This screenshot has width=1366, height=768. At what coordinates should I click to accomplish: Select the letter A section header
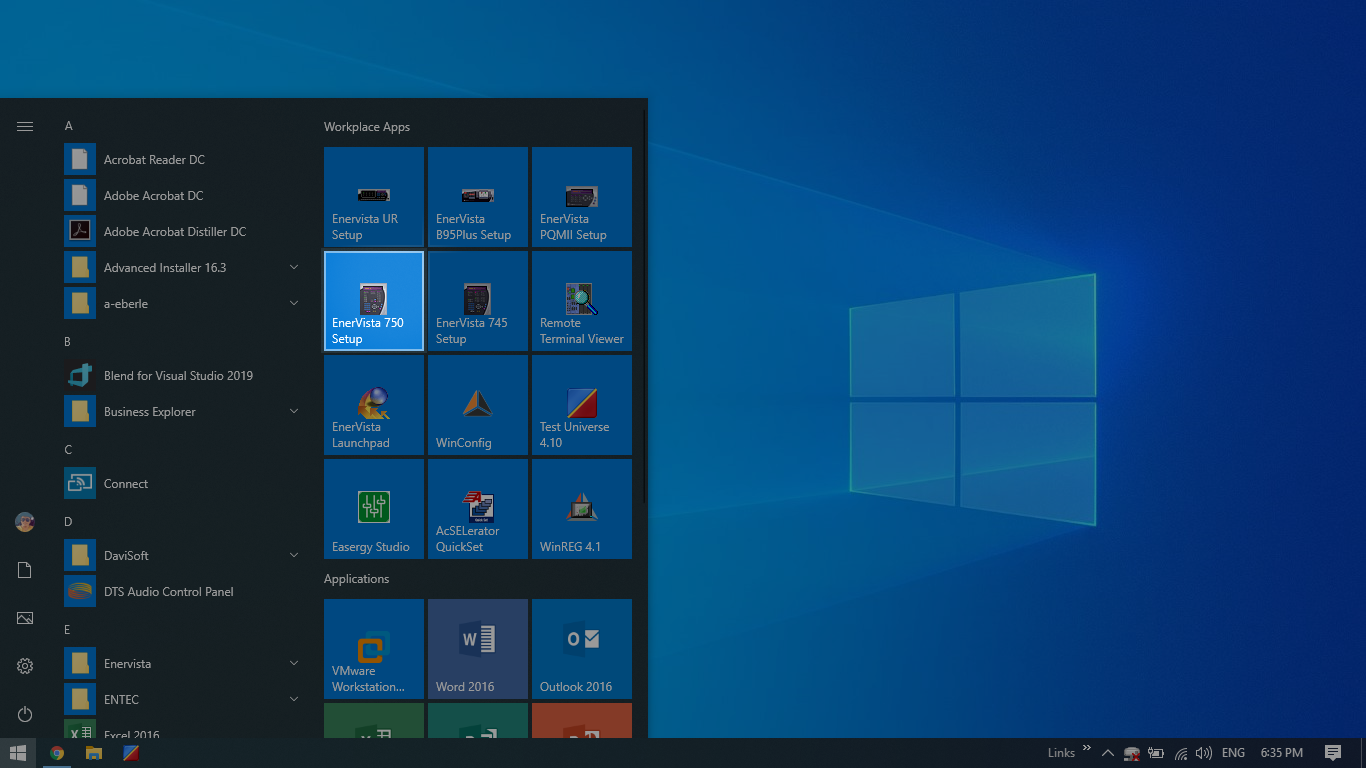point(68,125)
